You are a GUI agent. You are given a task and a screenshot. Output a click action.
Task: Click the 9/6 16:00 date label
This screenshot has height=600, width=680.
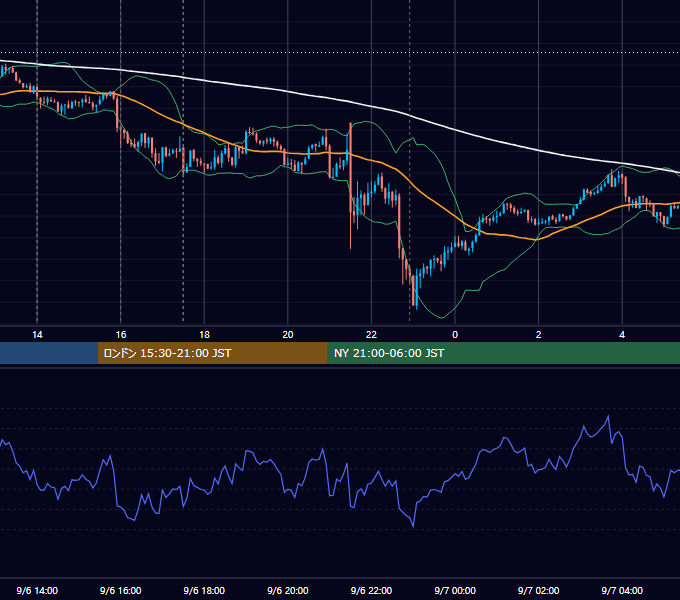pyautogui.click(x=121, y=590)
